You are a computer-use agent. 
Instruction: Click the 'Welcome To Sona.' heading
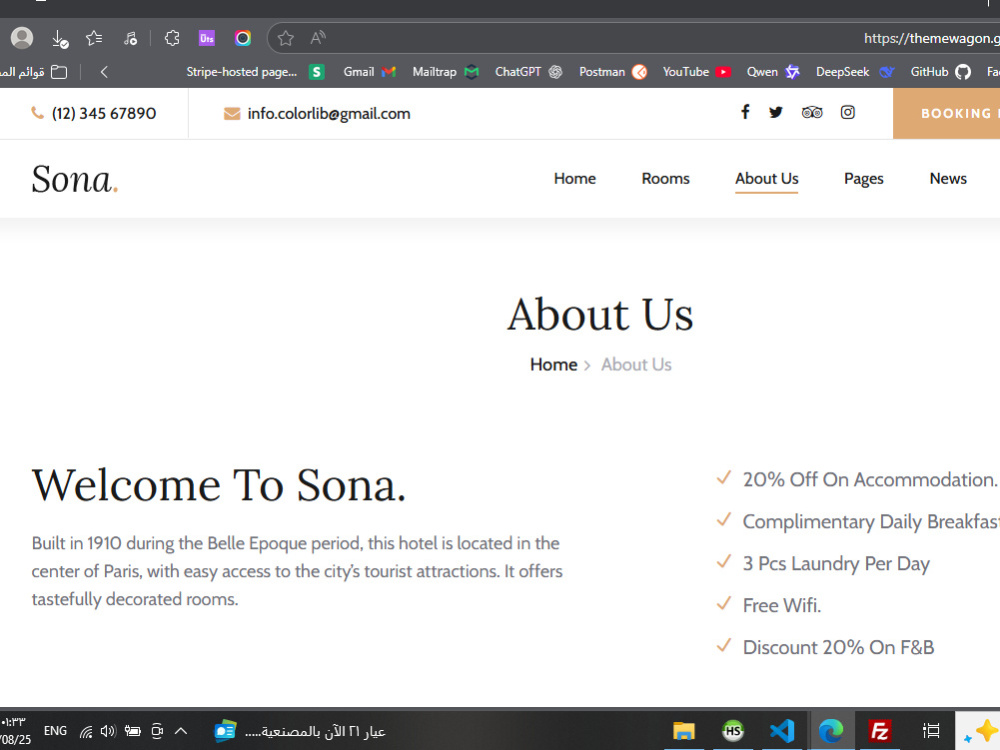[x=219, y=485]
